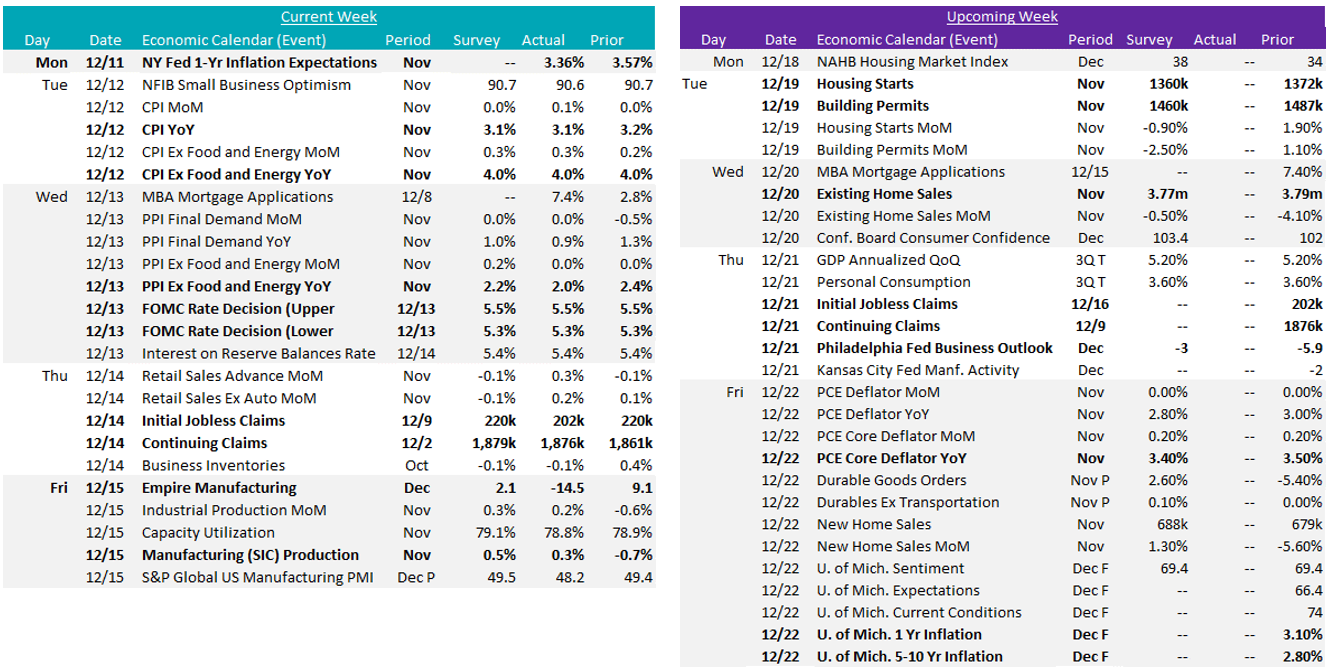1328x672 pixels.
Task: Select the S&P Global US Manufacturing PMI row
Action: 257,577
